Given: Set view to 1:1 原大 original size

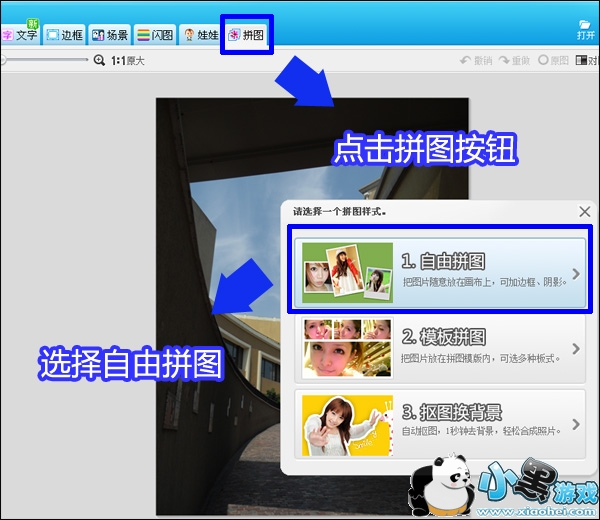Looking at the screenshot, I should coord(127,61).
